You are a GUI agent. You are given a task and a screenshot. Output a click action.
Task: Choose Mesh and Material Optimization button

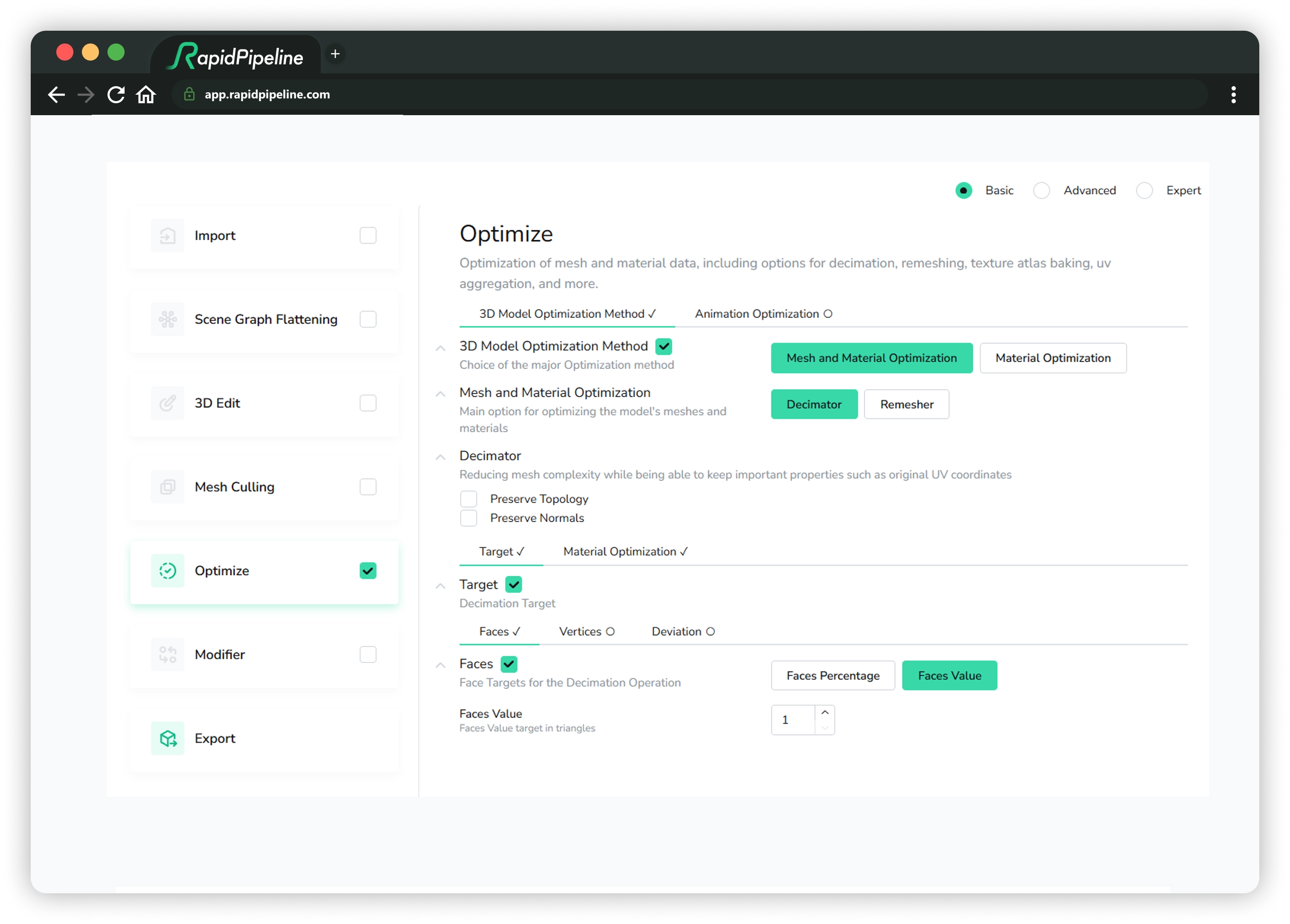point(872,358)
